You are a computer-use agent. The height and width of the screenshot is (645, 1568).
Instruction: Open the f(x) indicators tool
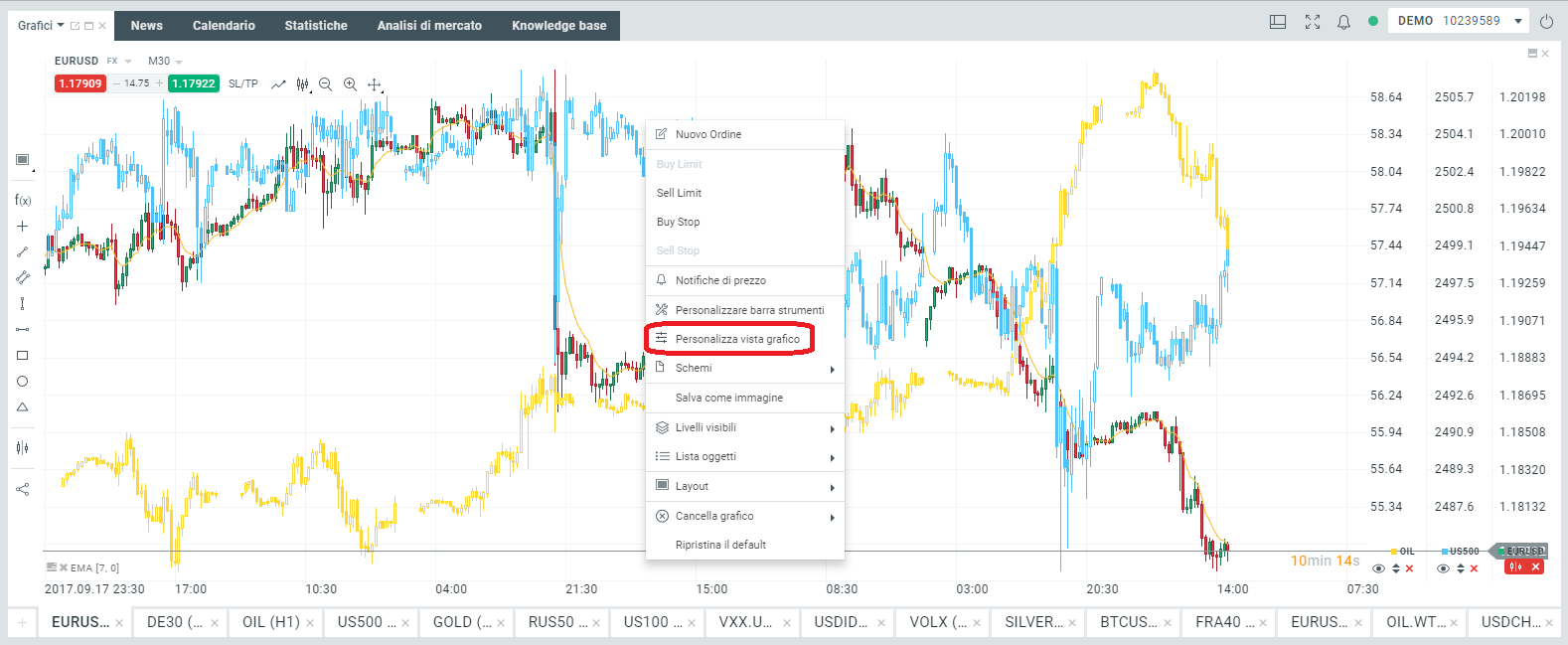click(x=22, y=200)
